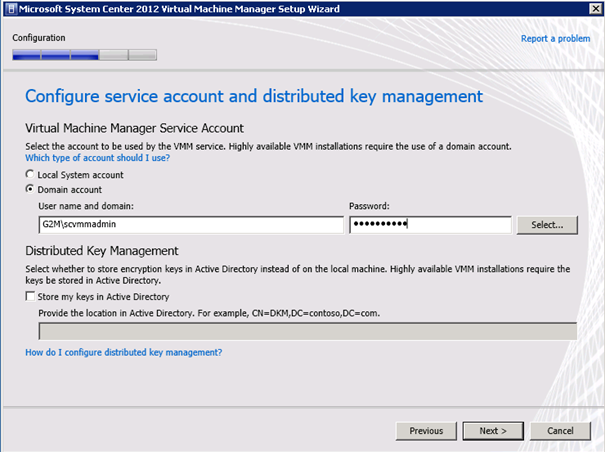
Task: Click the page heading 'Configure service account and distributed key management'
Action: 254,96
